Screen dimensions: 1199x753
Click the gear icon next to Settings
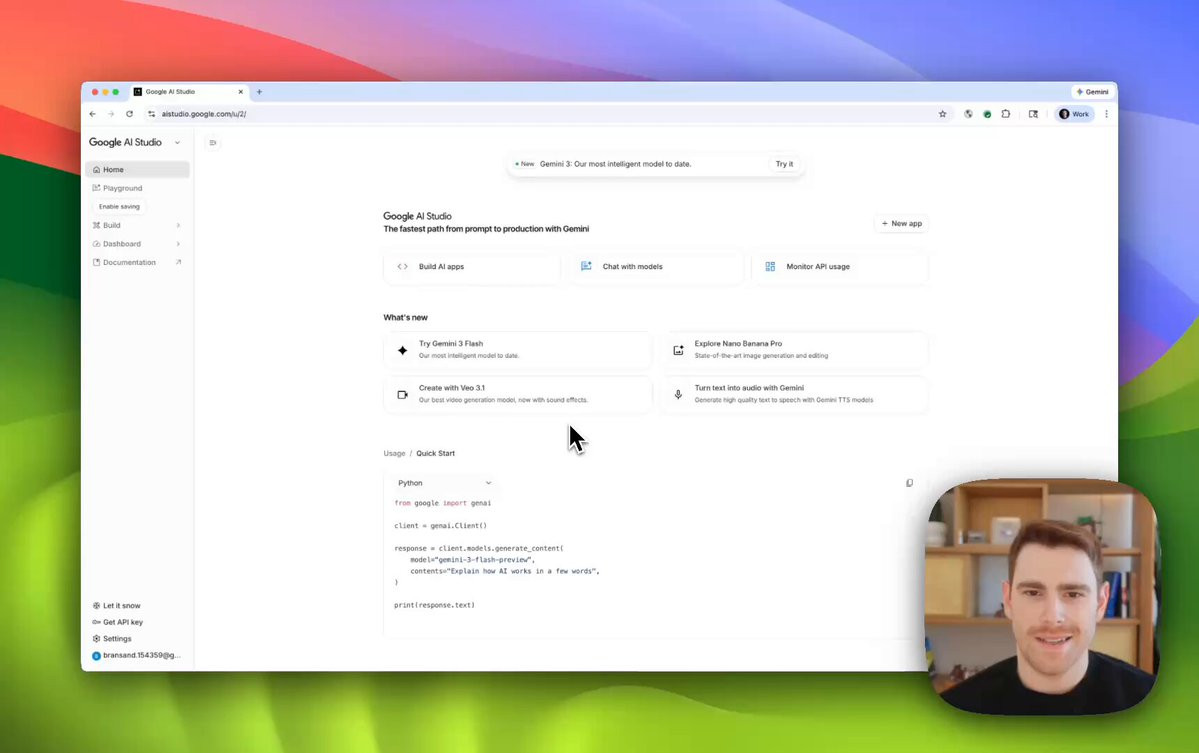(x=96, y=638)
